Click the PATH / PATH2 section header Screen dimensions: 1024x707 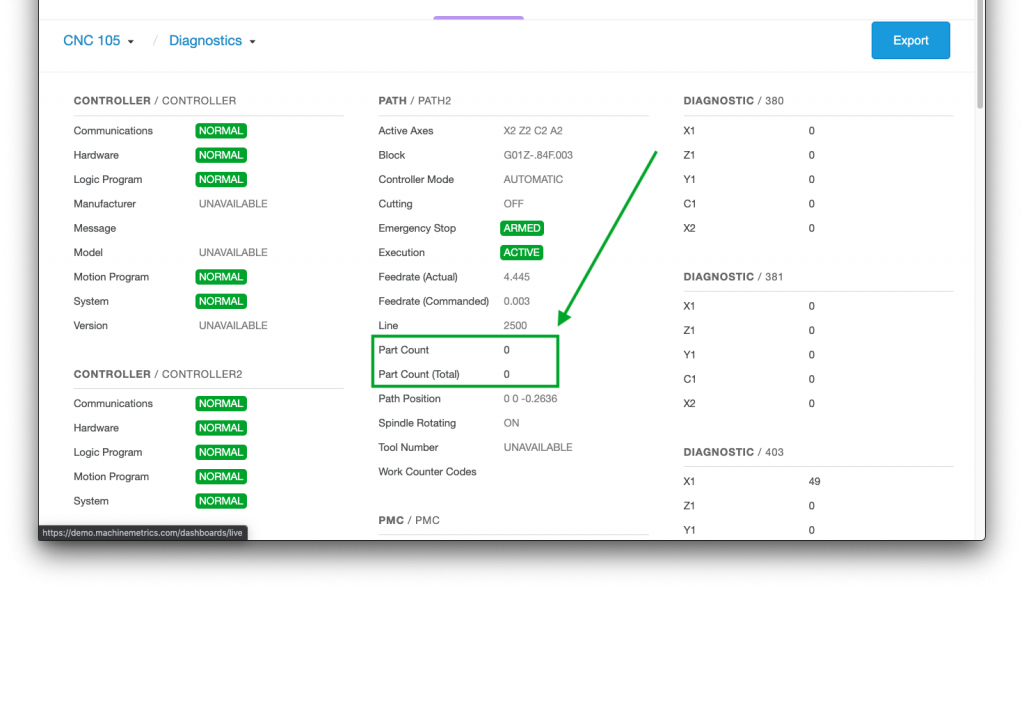tap(414, 101)
